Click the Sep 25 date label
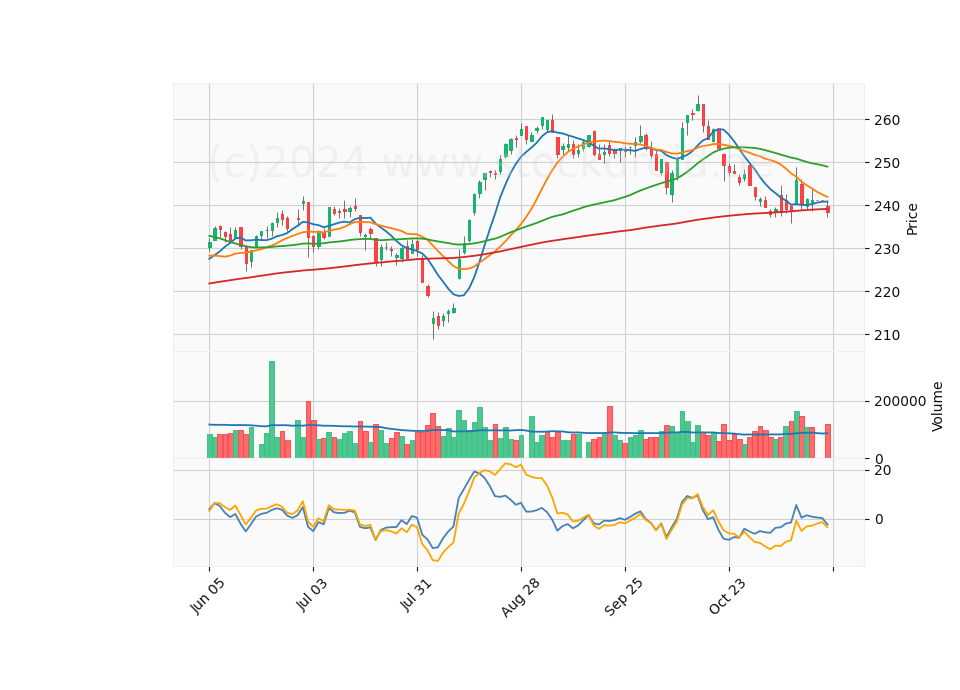 pos(624,597)
